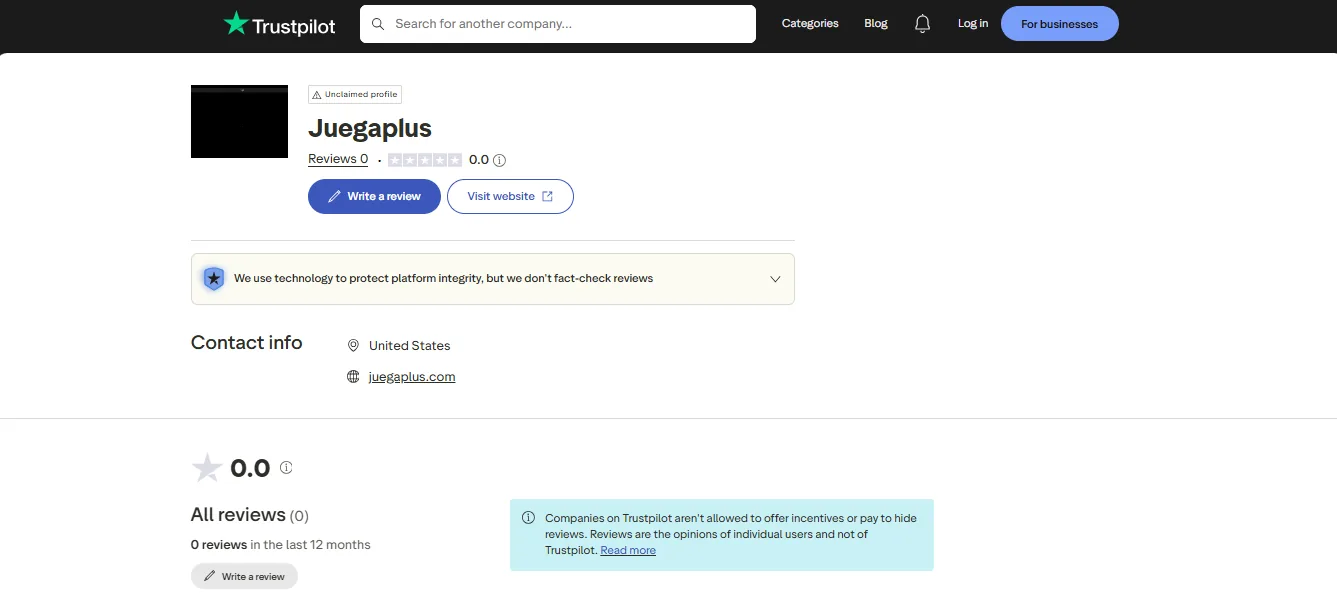
Task: Click the For businesses button
Action: [1059, 24]
